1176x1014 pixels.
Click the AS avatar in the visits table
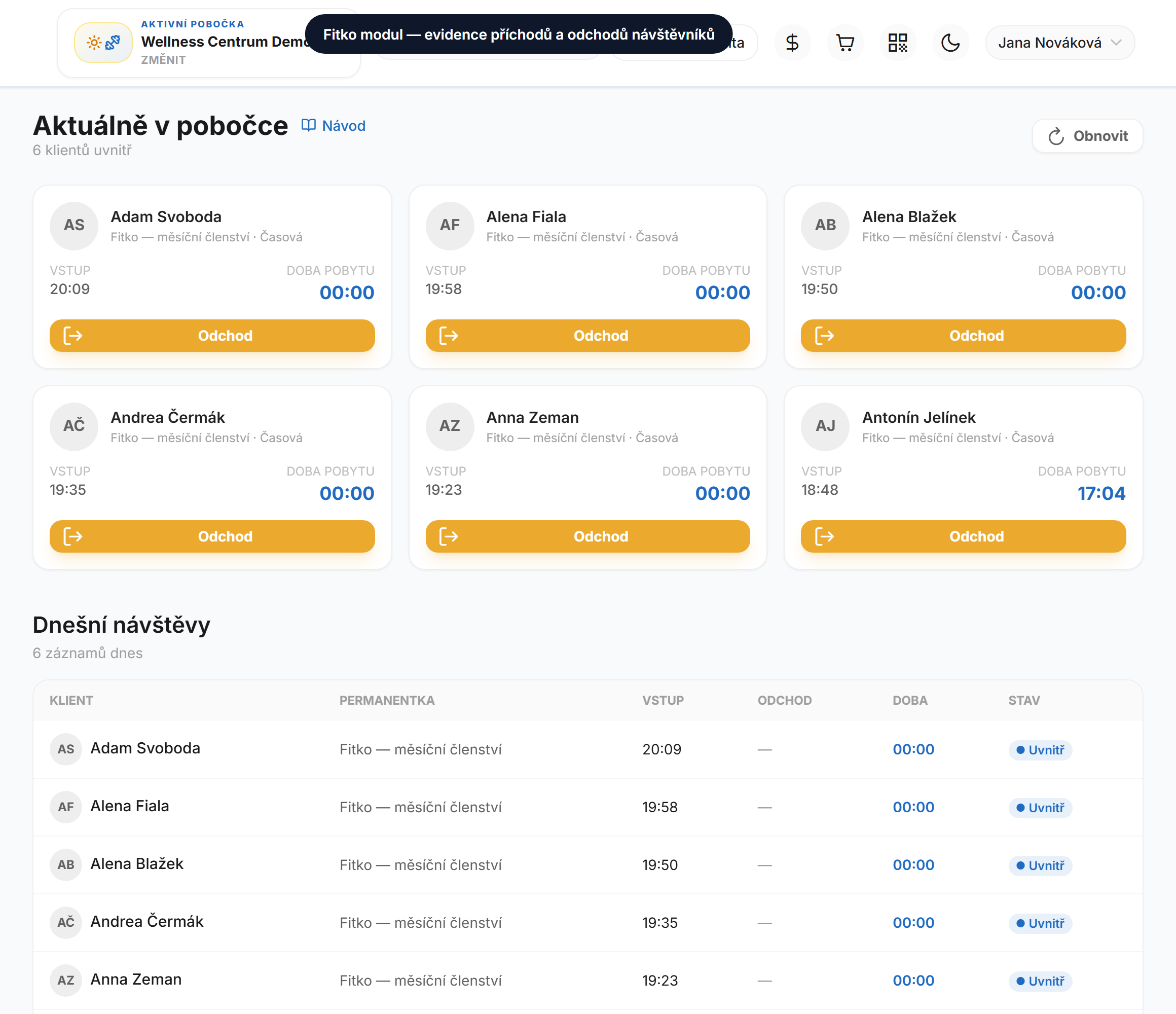pyautogui.click(x=66, y=749)
